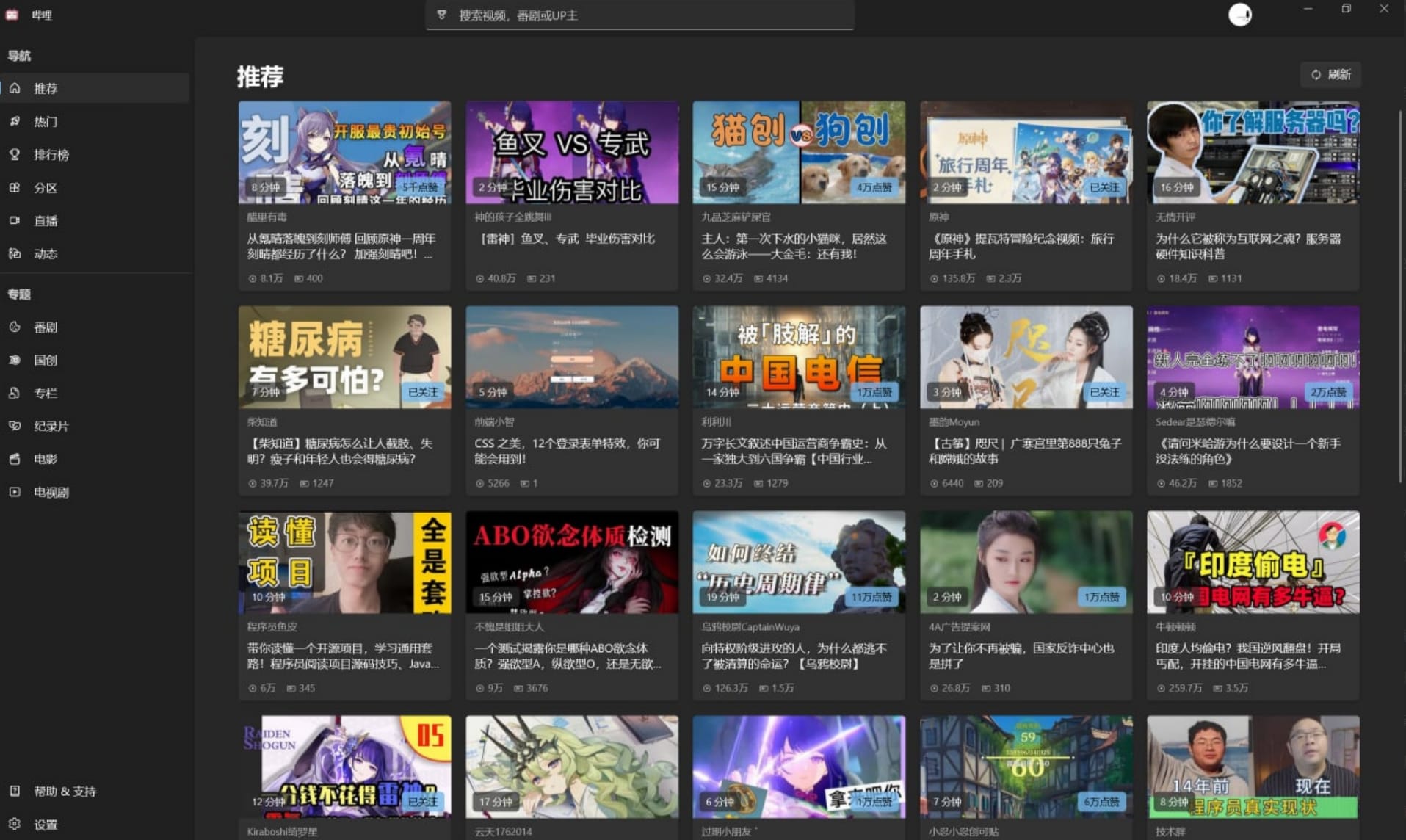Screen dimensions: 1406x840
Task: Click uploader name 九品芝麻铲屎官
Action: (736, 217)
